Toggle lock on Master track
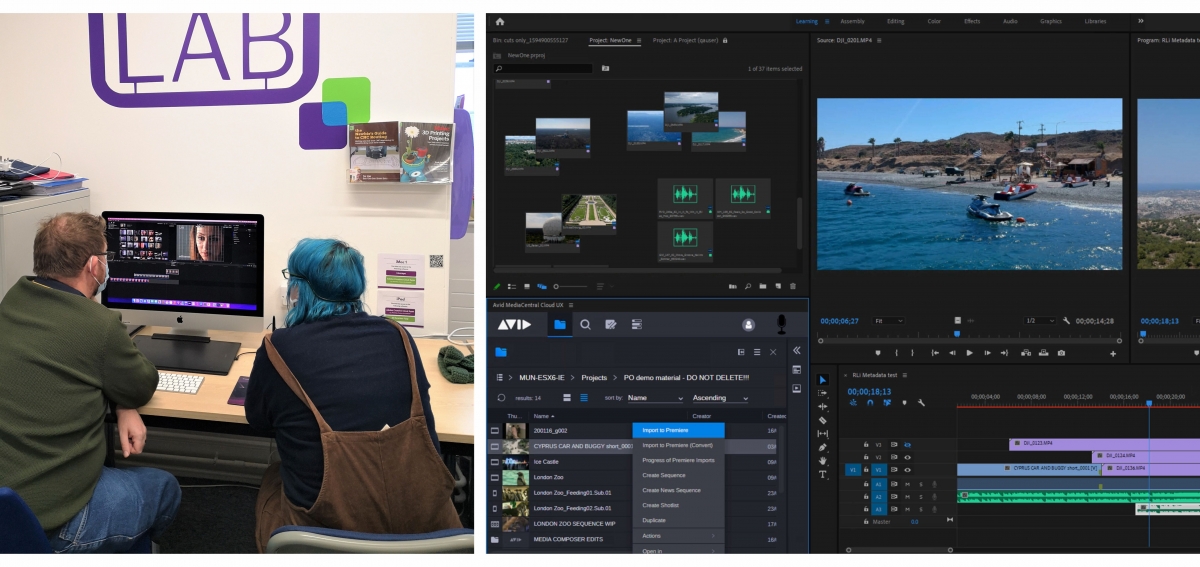The image size is (1200, 567). pyautogui.click(x=866, y=521)
